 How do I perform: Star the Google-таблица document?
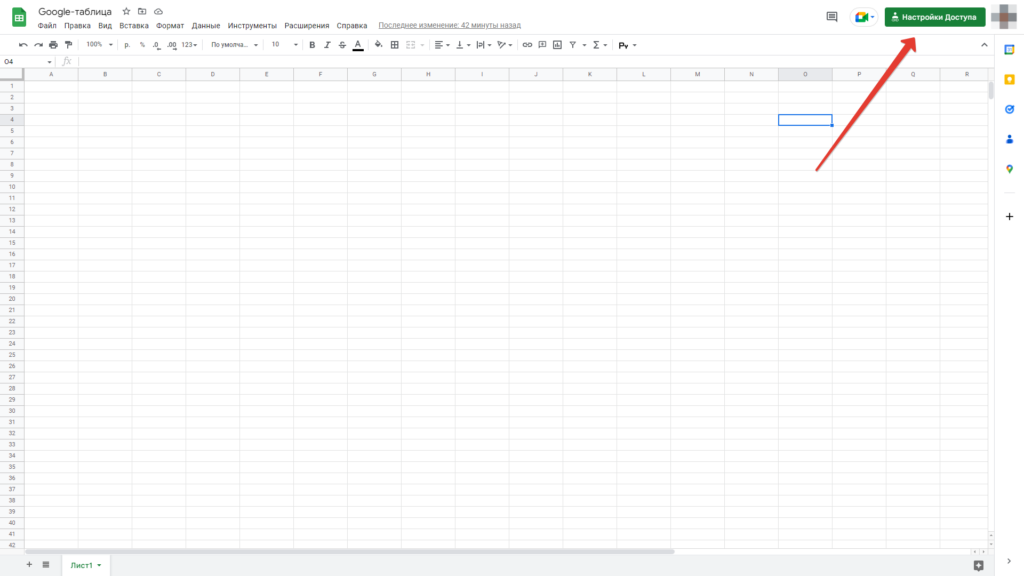(126, 11)
